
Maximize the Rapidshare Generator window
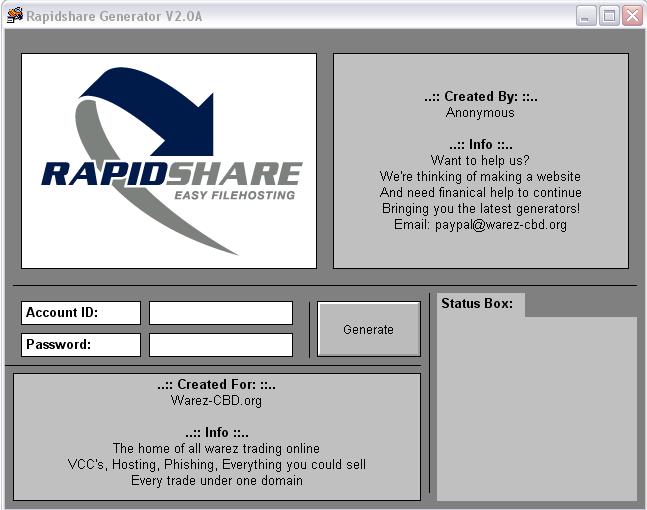tap(609, 16)
